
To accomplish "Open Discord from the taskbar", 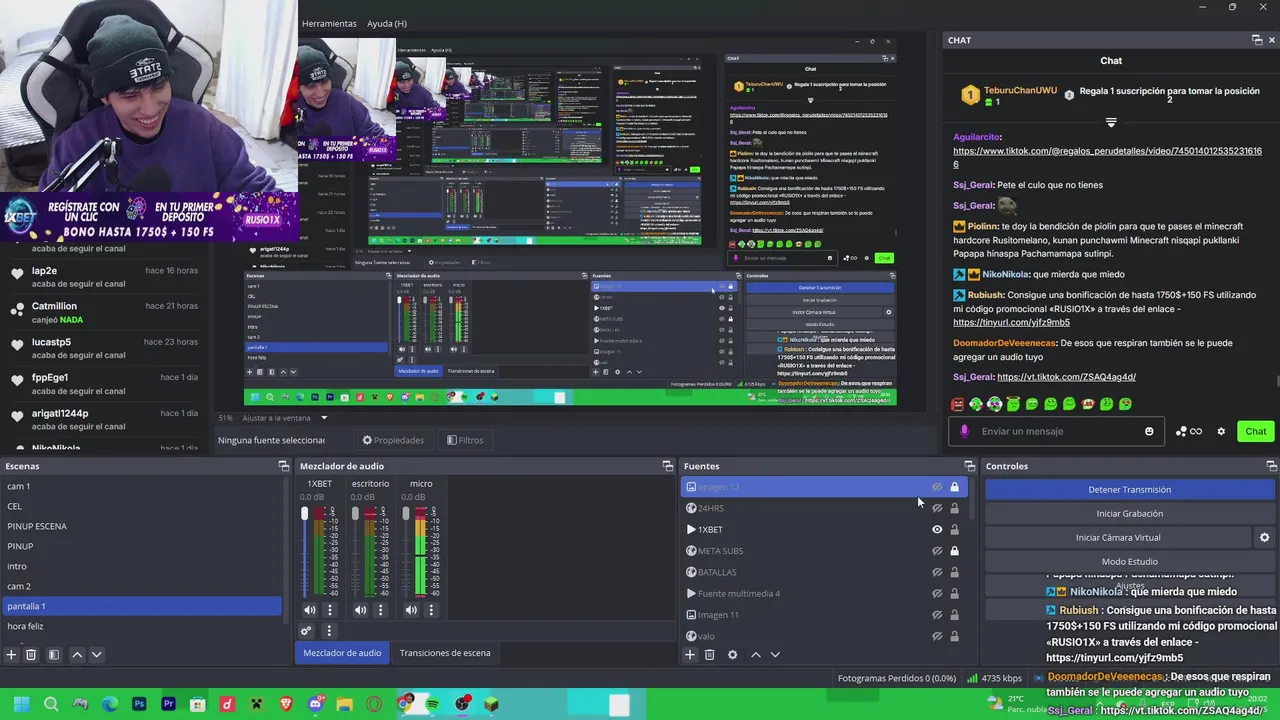I will (316, 704).
